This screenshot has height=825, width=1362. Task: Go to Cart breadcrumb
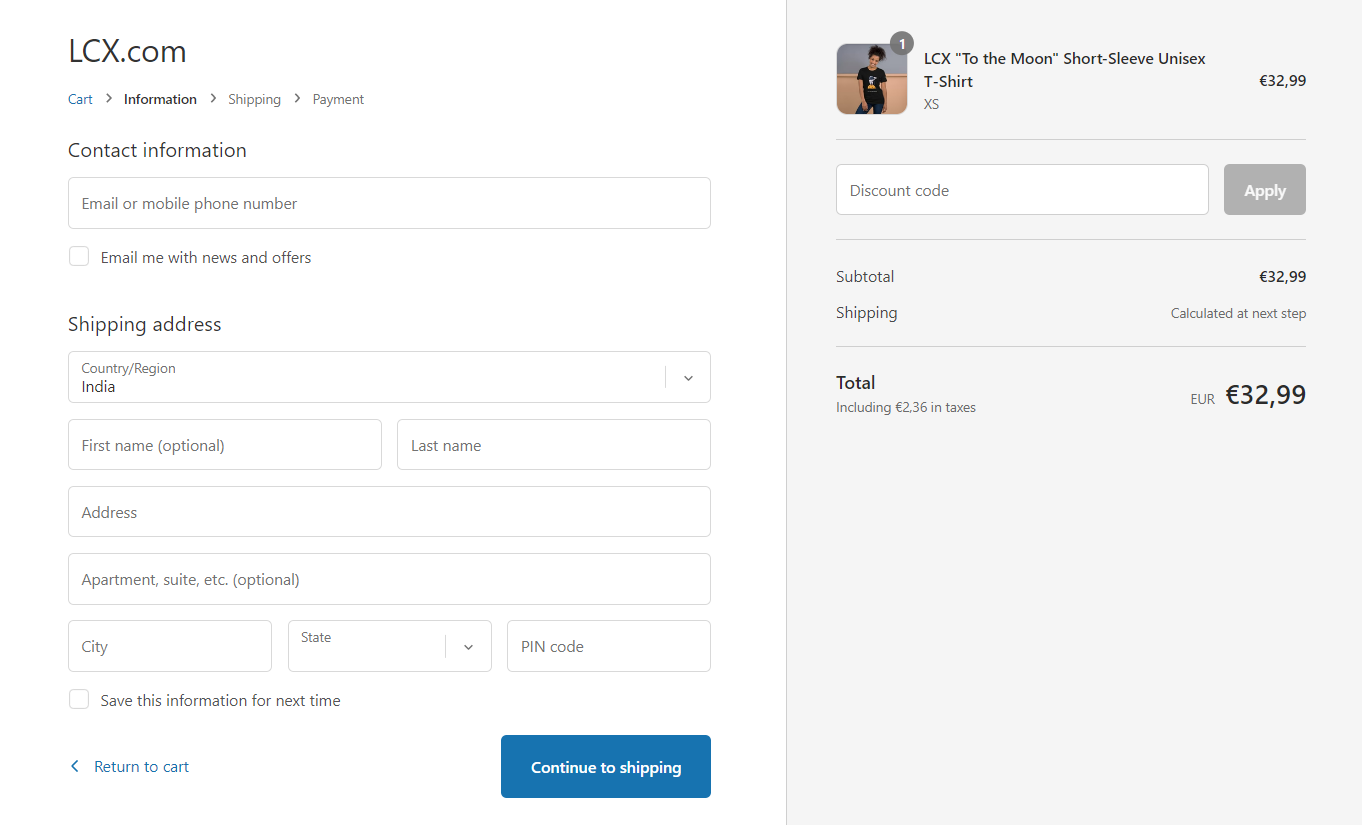[80, 99]
